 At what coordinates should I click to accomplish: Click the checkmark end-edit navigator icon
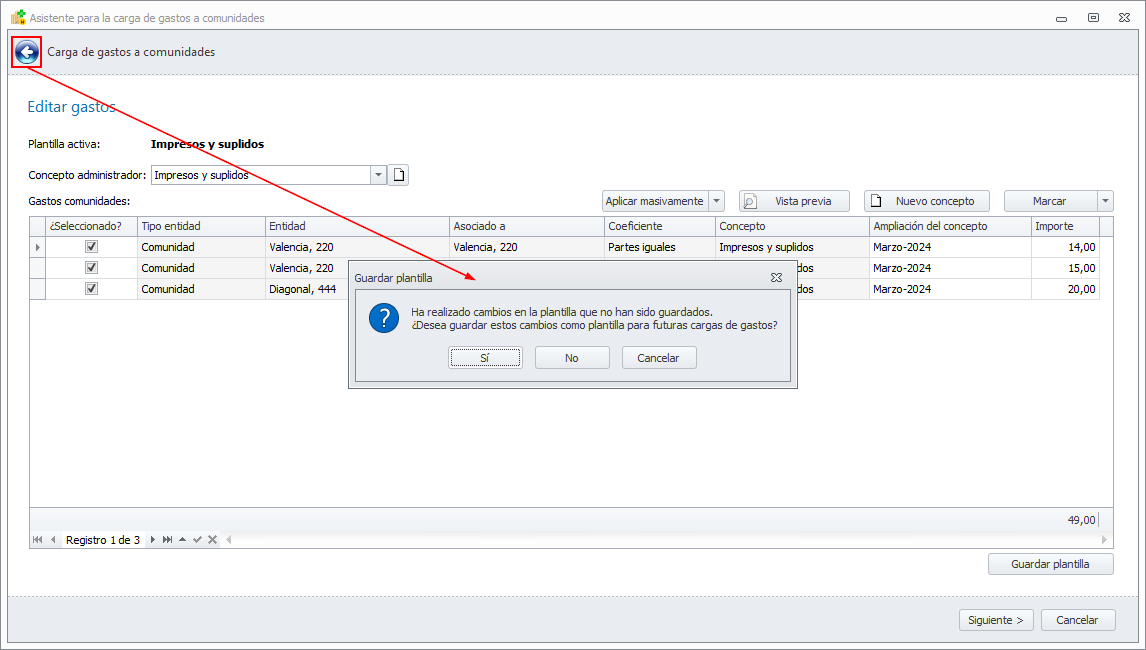[197, 540]
